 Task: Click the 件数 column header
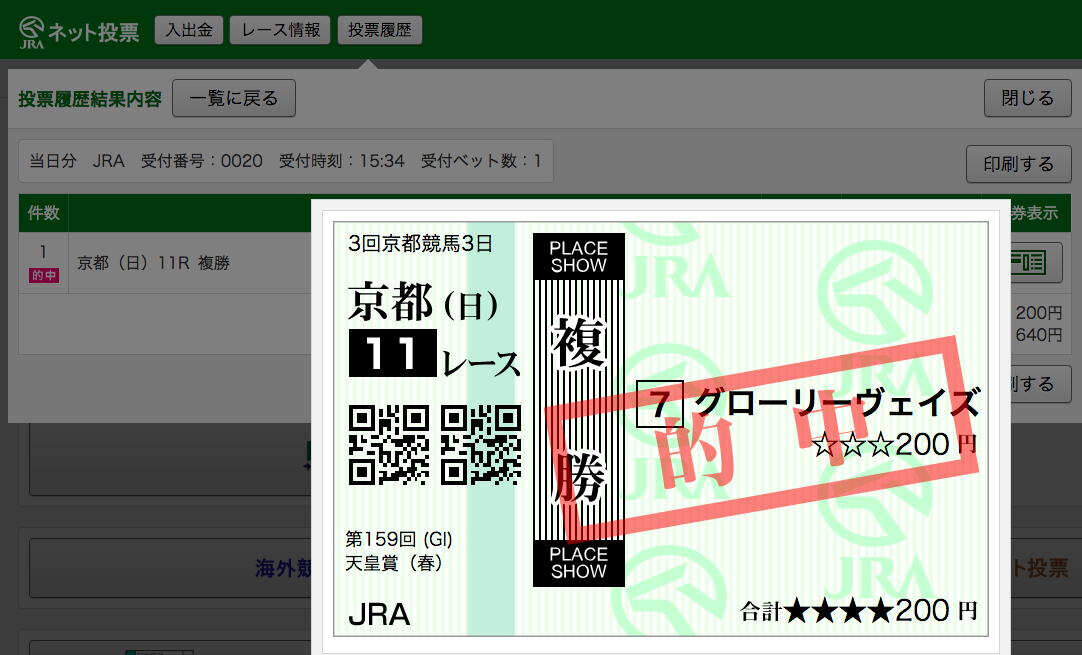[x=43, y=213]
